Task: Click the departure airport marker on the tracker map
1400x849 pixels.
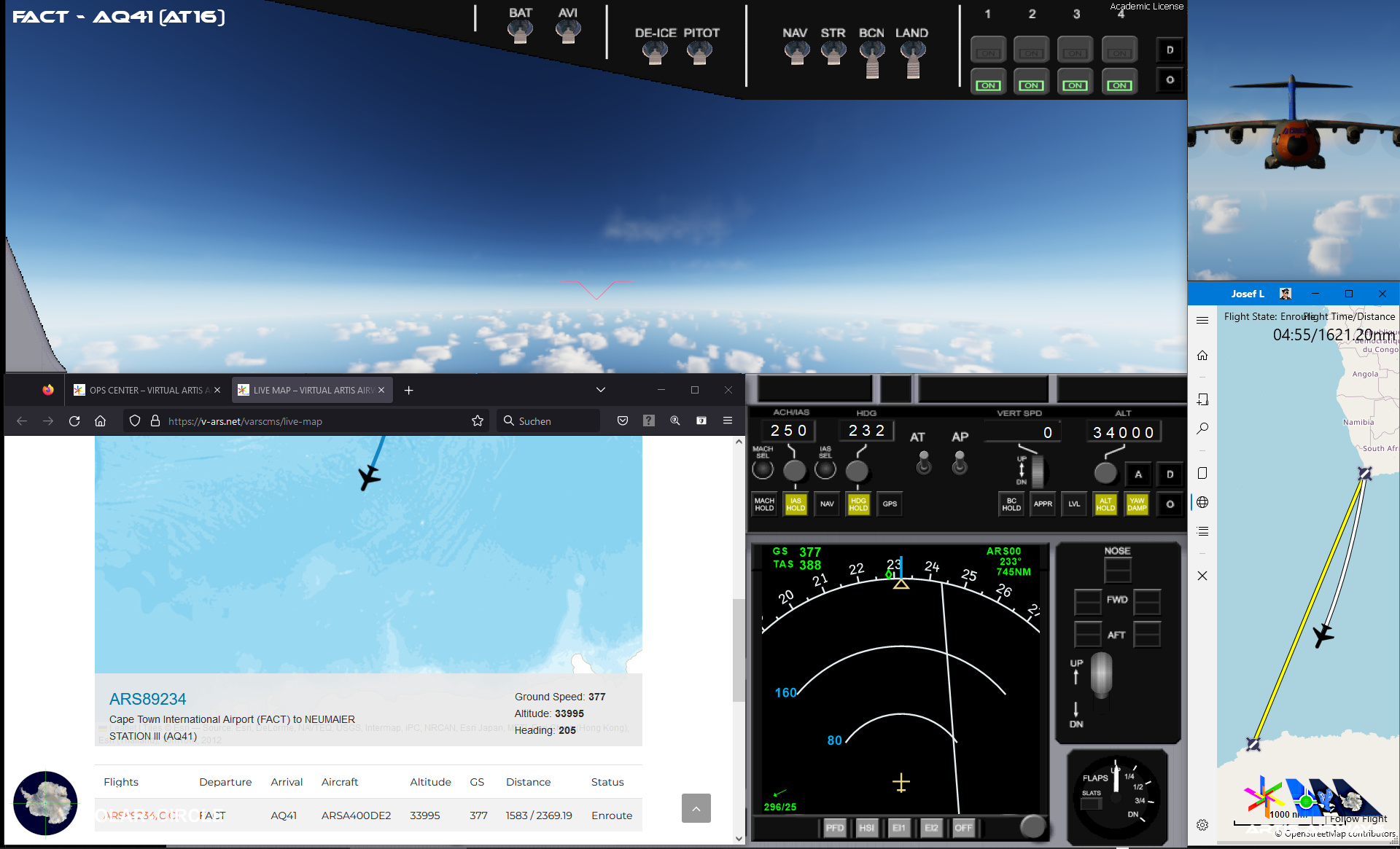Action: [x=1365, y=474]
